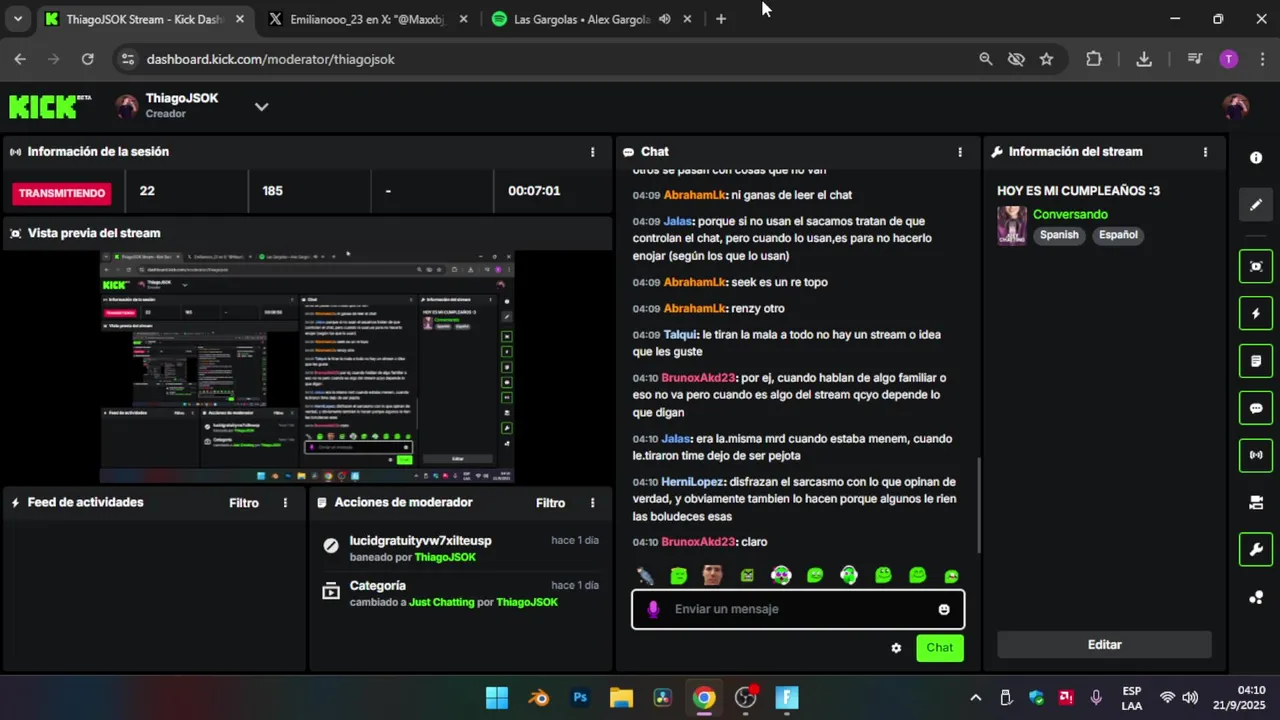Click the browser reload button

87,59
